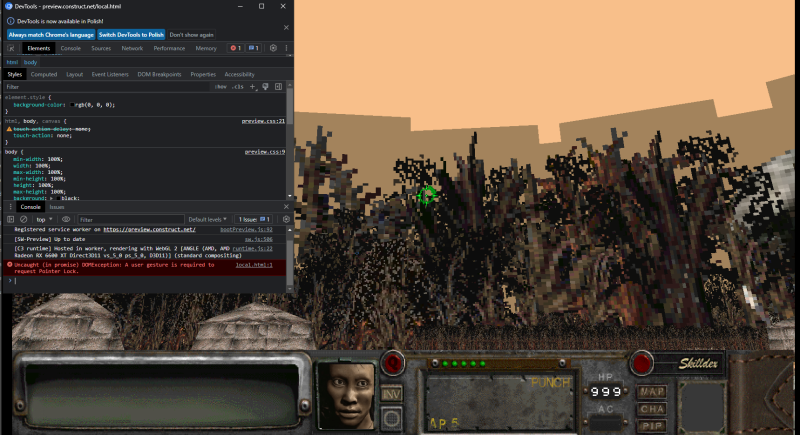Open the preview.css:21 source link
Screen dimensions: 800x435
[263, 121]
